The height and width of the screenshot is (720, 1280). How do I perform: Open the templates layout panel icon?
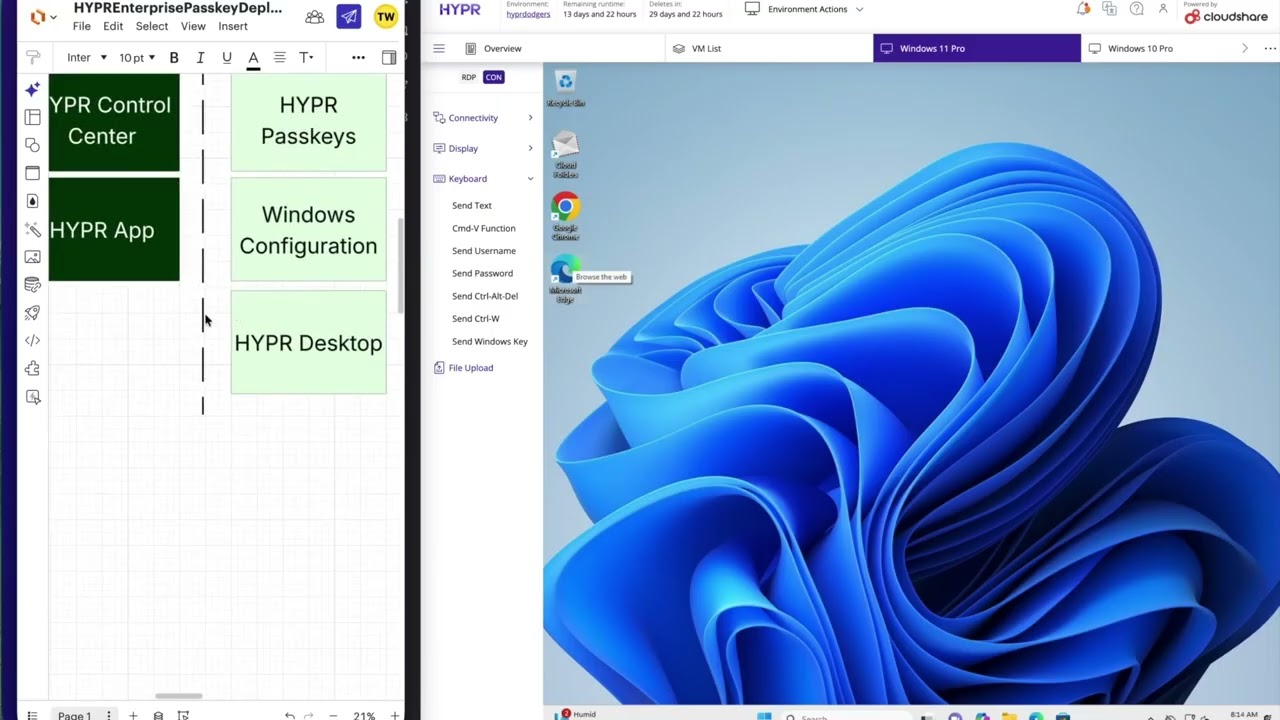coord(32,118)
